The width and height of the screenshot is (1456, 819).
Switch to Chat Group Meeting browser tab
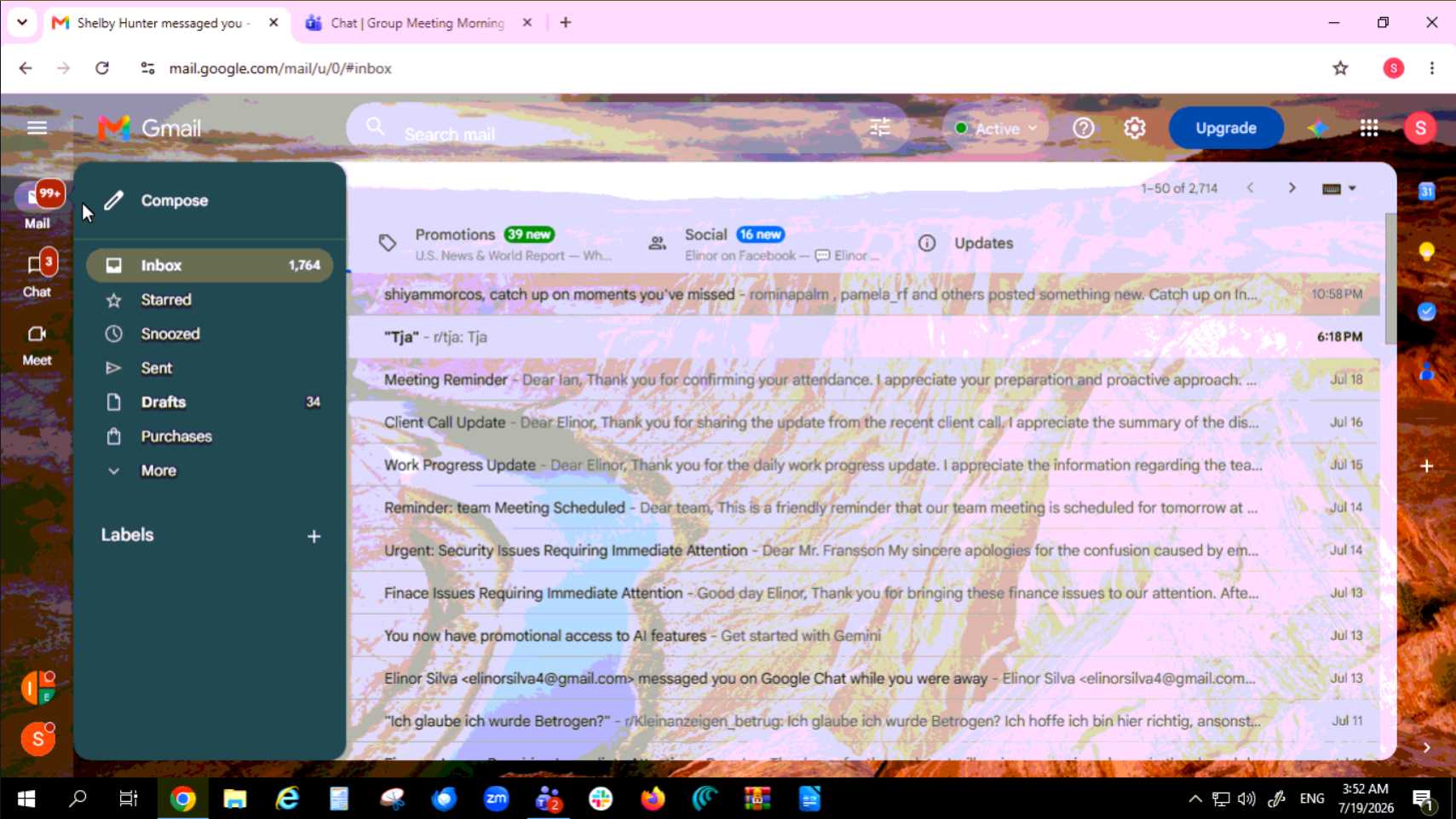click(417, 23)
